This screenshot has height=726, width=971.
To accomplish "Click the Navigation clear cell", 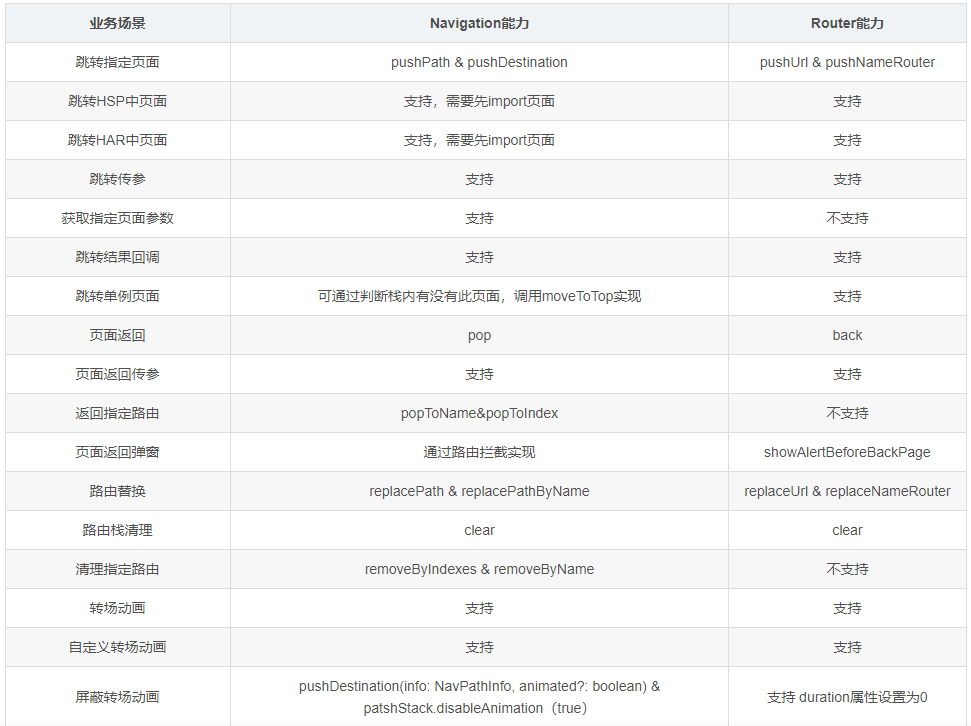I will coord(479,530).
